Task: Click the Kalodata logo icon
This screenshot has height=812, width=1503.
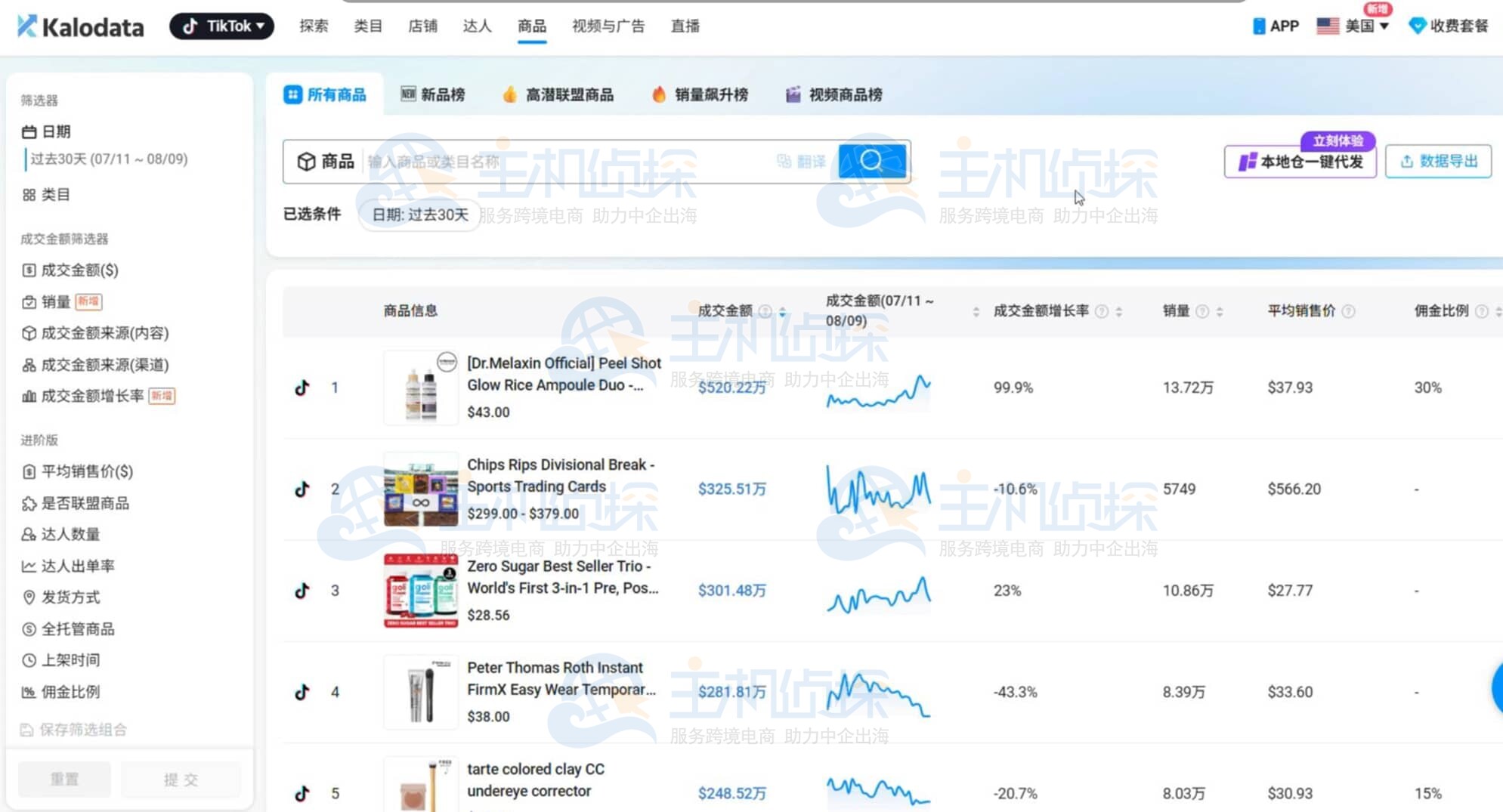Action: point(26,26)
